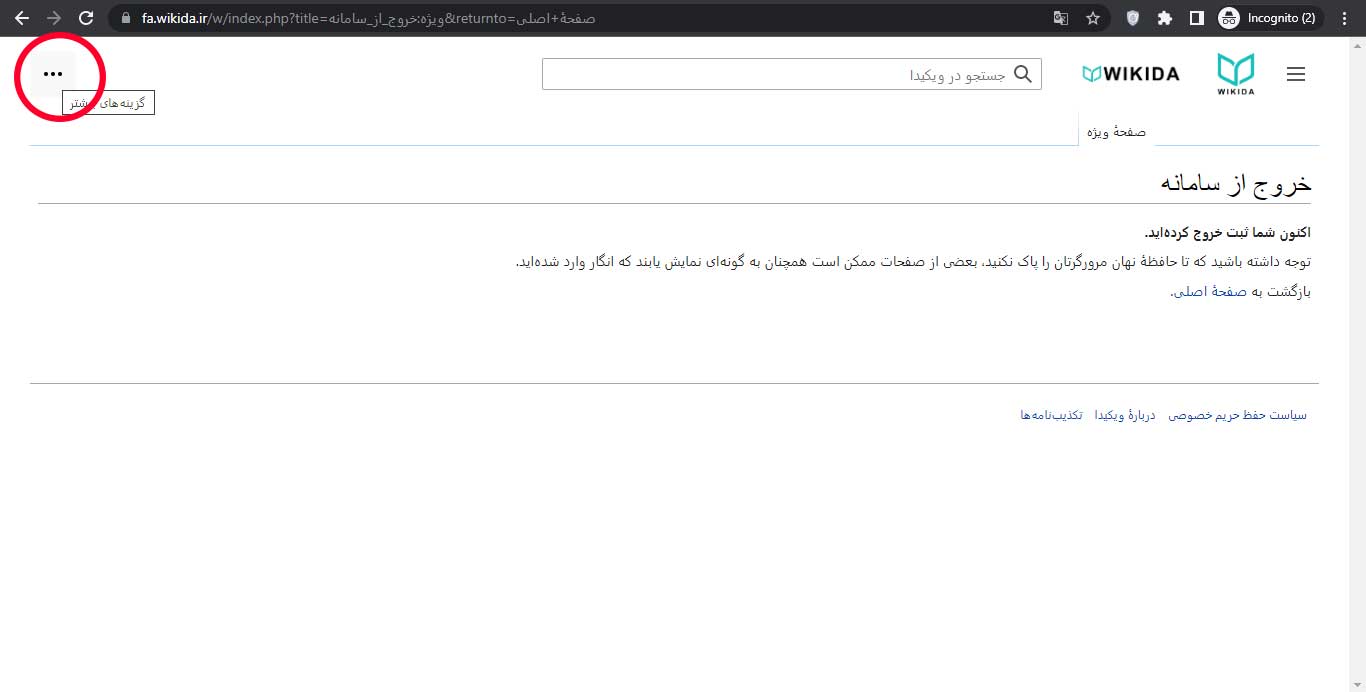
Task: Focus the Wikida search field
Action: click(x=791, y=74)
